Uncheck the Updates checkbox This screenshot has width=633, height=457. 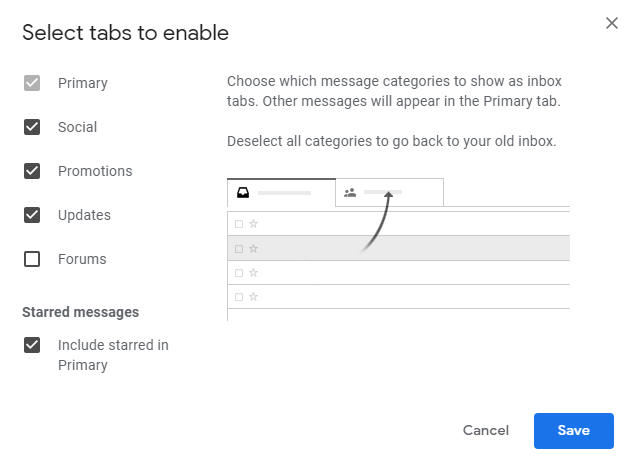pos(32,215)
